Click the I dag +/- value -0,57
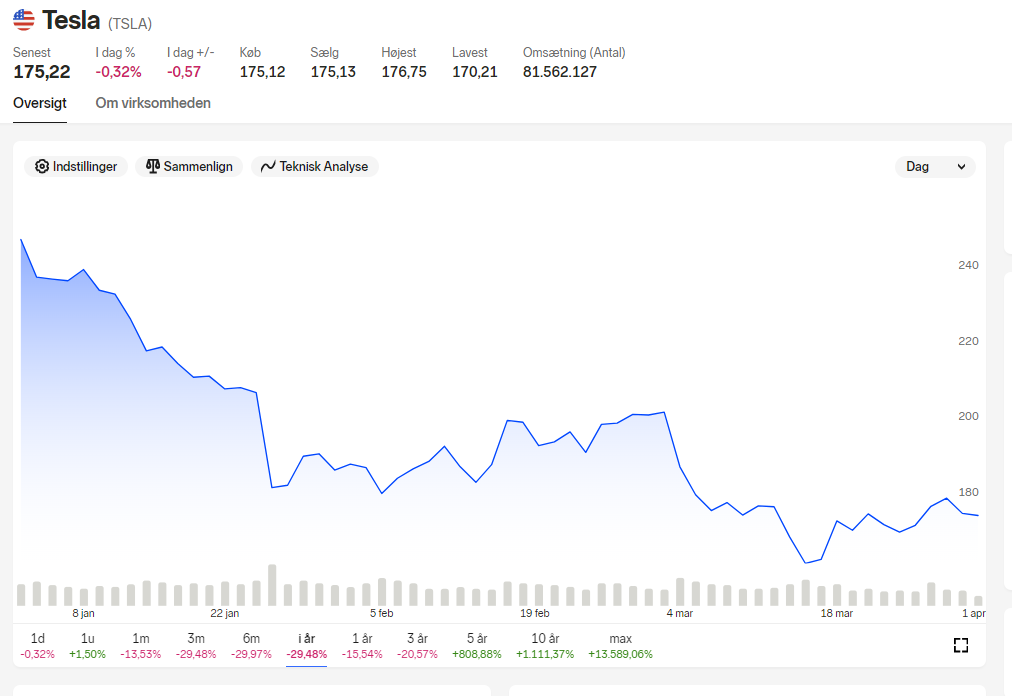Image resolution: width=1012 pixels, height=696 pixels. 184,72
